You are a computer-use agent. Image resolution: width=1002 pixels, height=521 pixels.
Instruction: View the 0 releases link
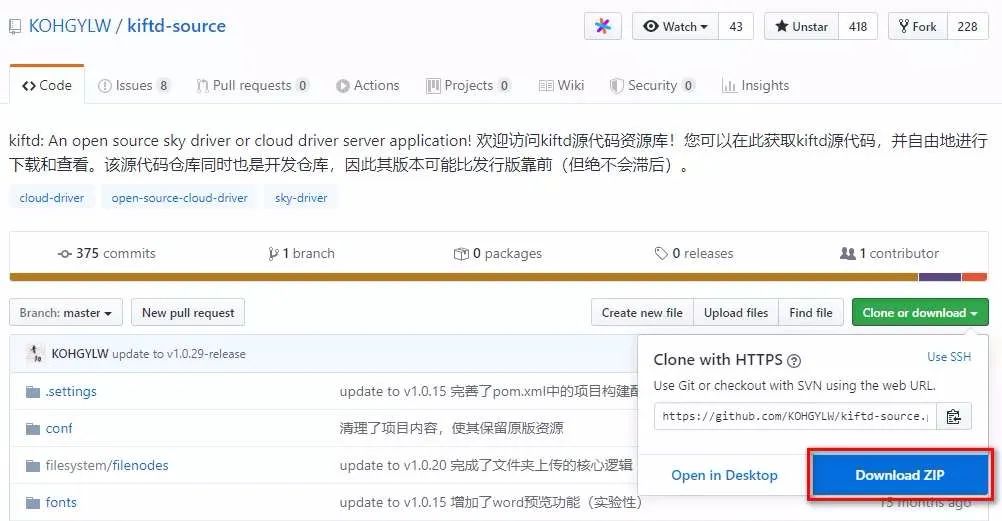(x=694, y=253)
